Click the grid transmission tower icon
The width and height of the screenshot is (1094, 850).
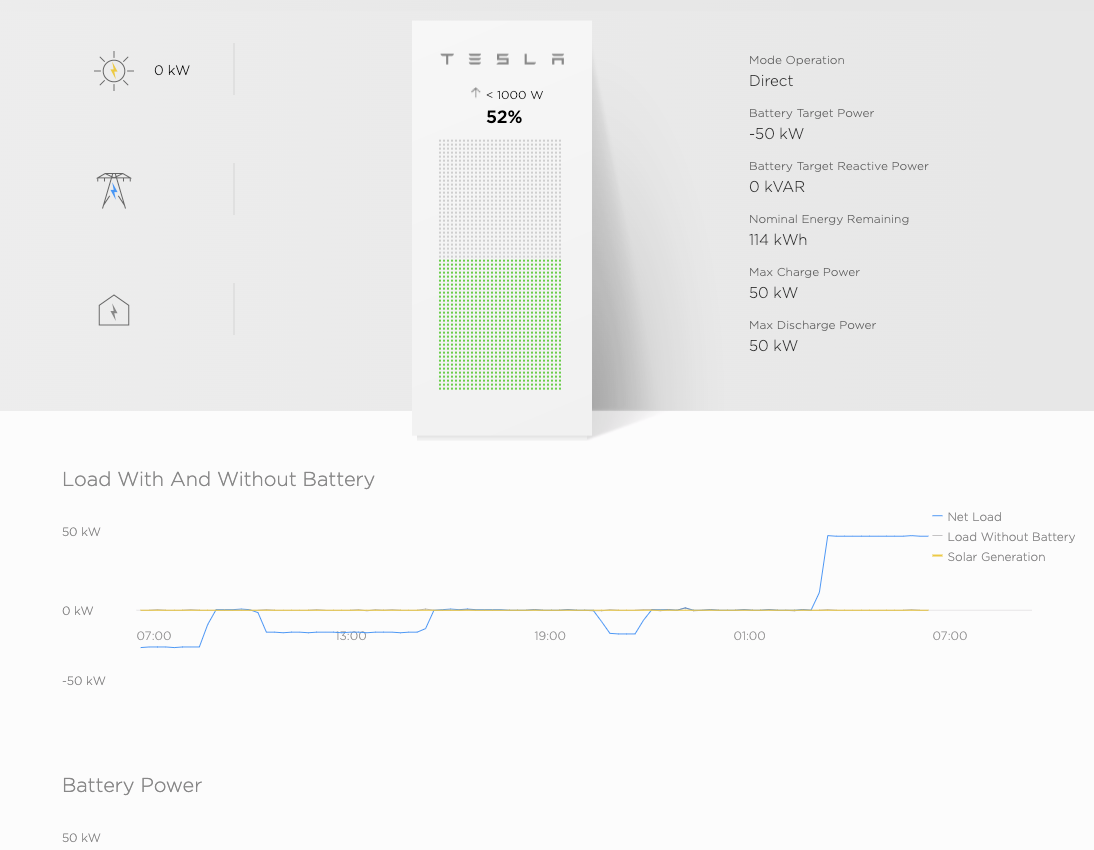(114, 190)
